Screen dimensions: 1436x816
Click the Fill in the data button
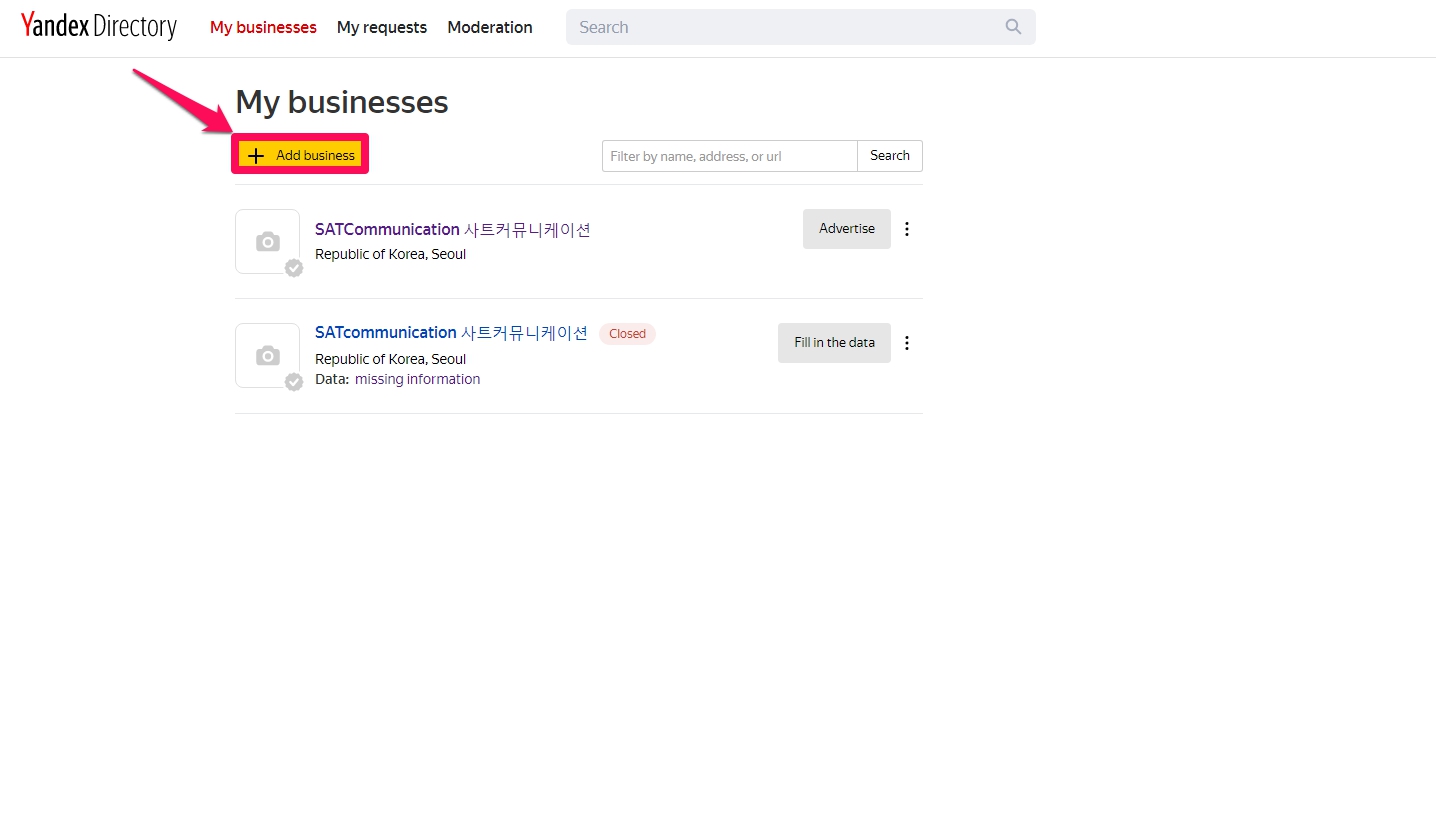coord(834,343)
